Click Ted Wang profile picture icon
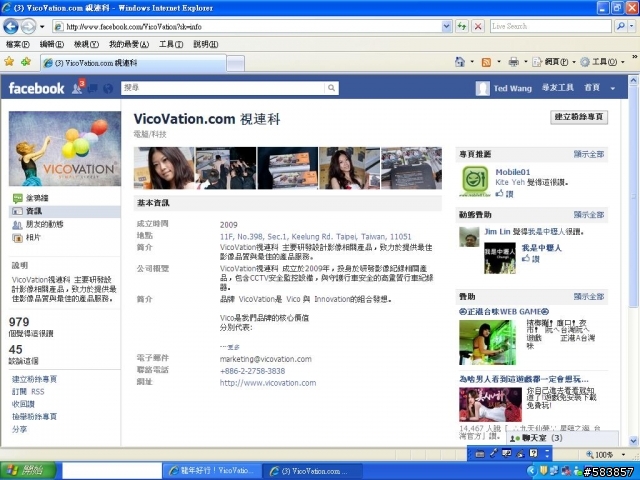640x480 pixels. click(x=482, y=88)
